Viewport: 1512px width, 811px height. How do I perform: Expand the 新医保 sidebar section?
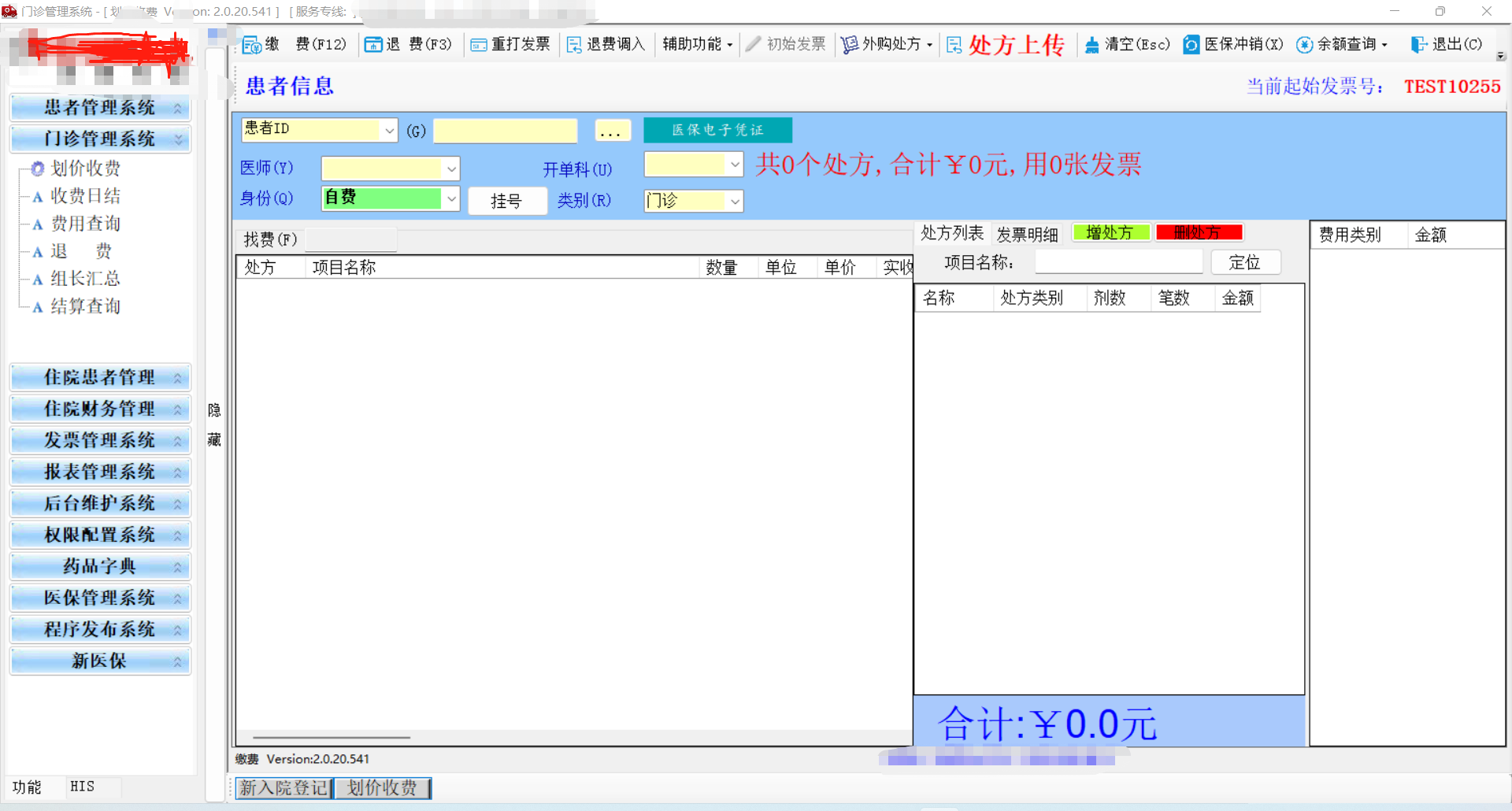(100, 661)
